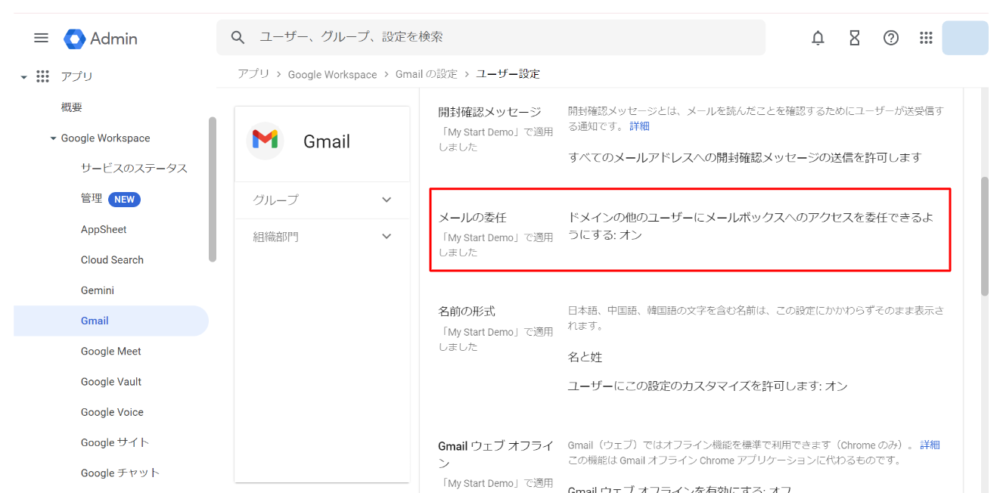The image size is (1000, 493).
Task: Click ユーザー設定 breadcrumb text
Action: (x=508, y=74)
